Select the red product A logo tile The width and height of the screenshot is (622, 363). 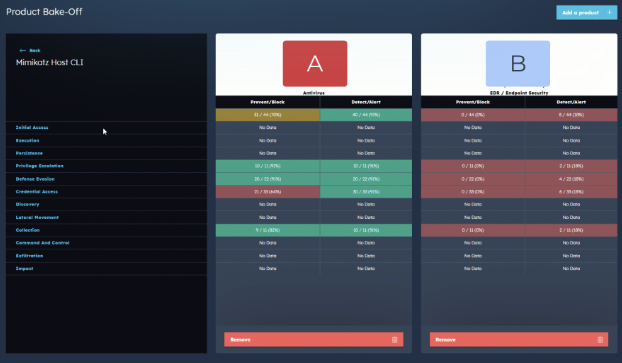click(x=315, y=63)
